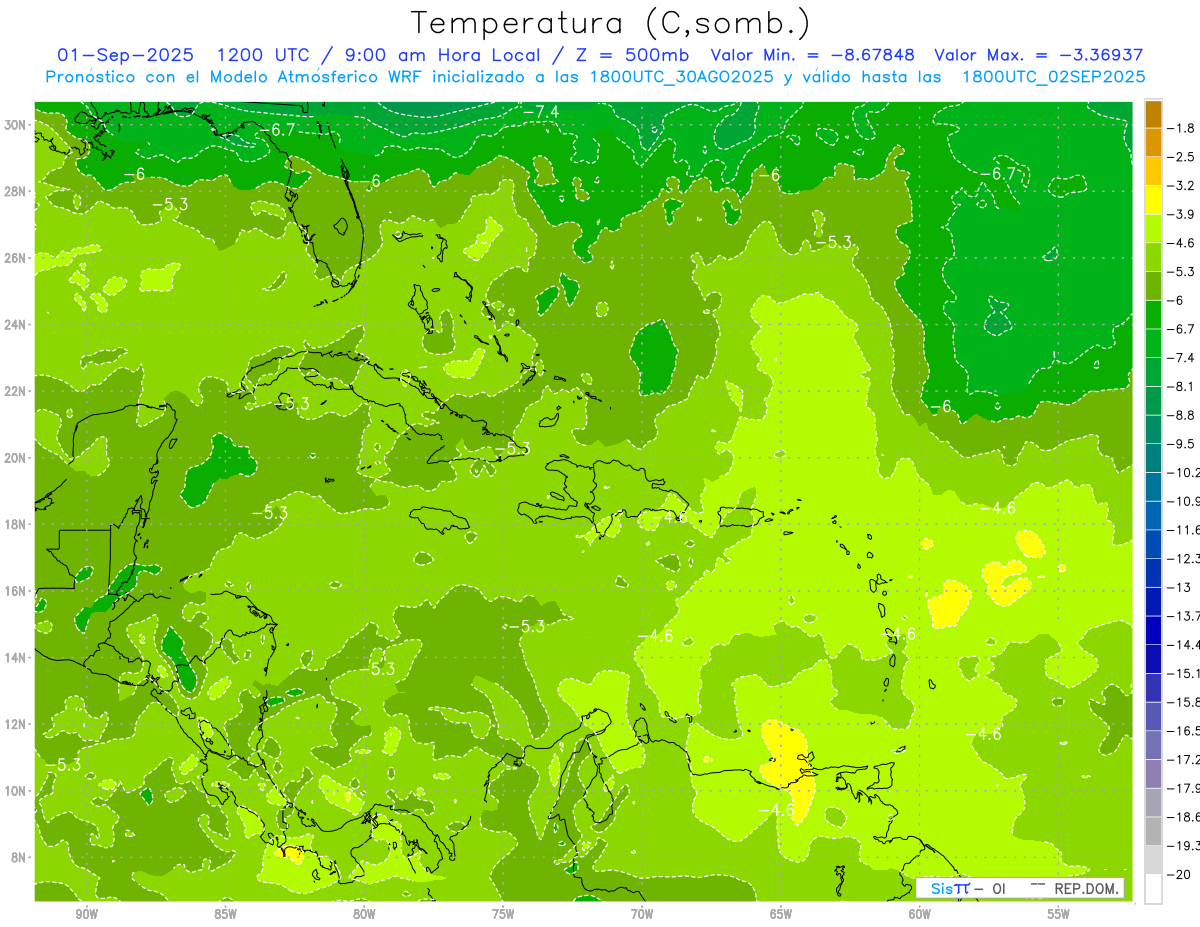The image size is (1200, 927).
Task: Click the '12N' latitude axis label
Action: click(x=17, y=724)
